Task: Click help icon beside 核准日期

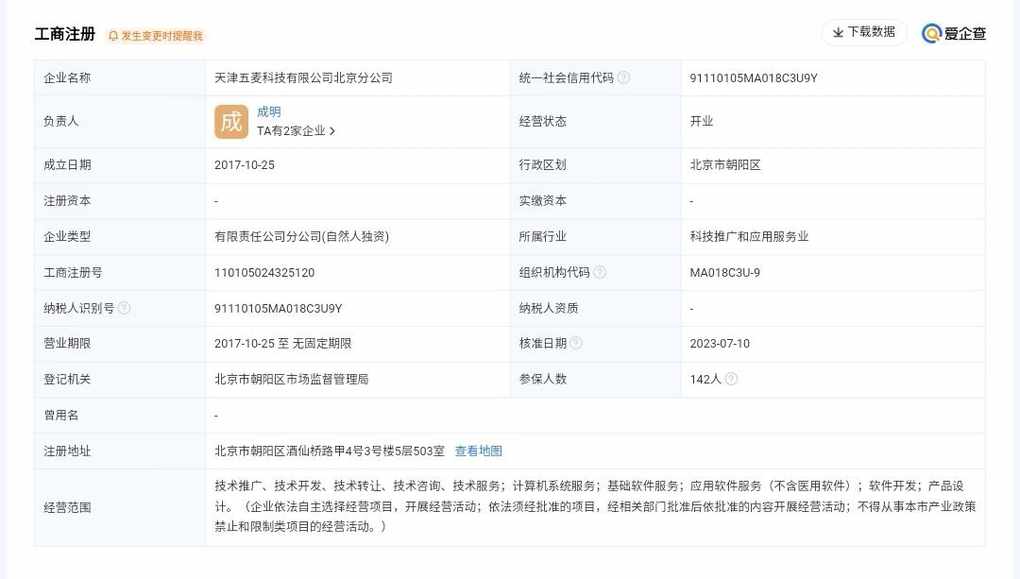Action: (576, 343)
